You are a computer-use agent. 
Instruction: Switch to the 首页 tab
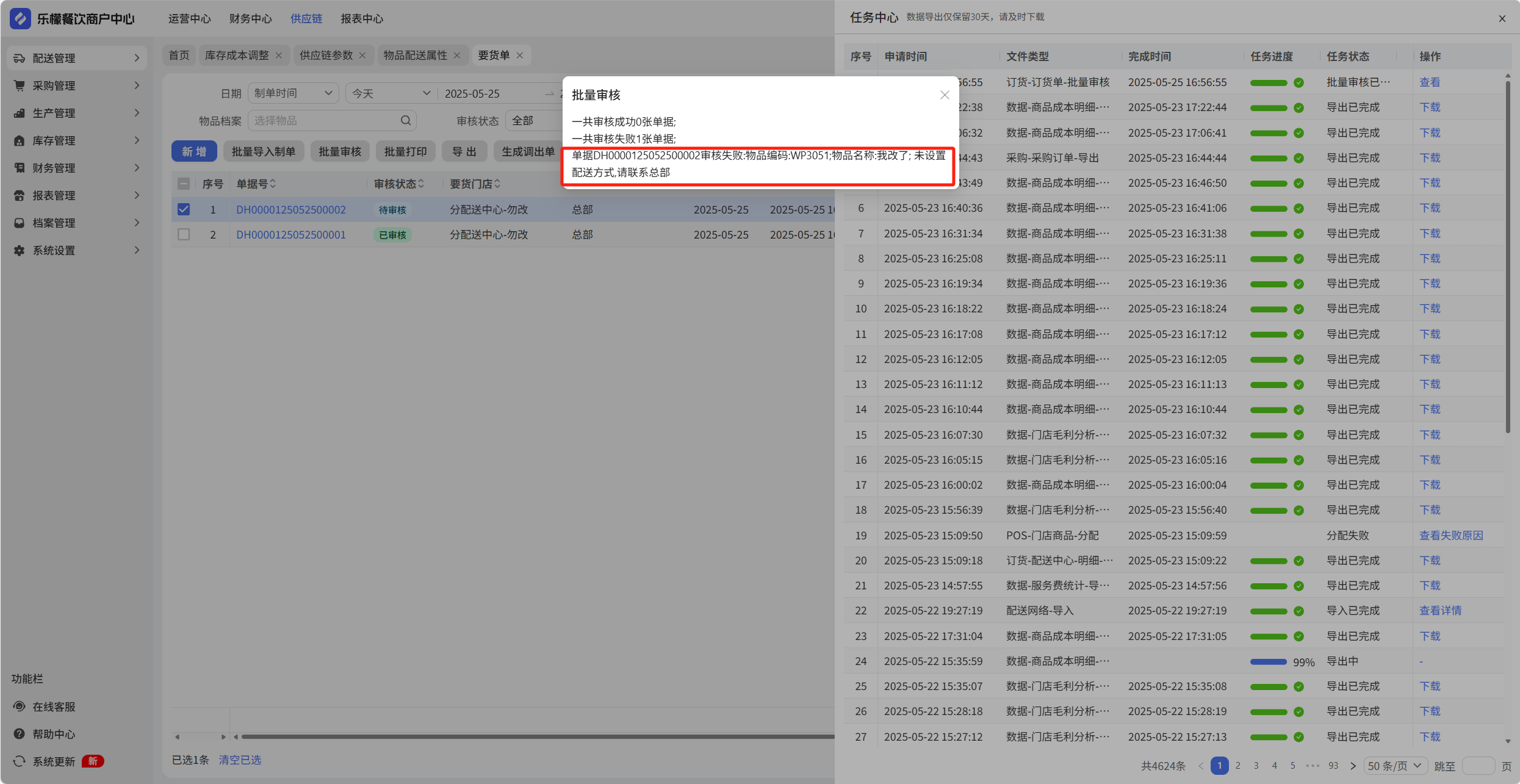[x=179, y=55]
